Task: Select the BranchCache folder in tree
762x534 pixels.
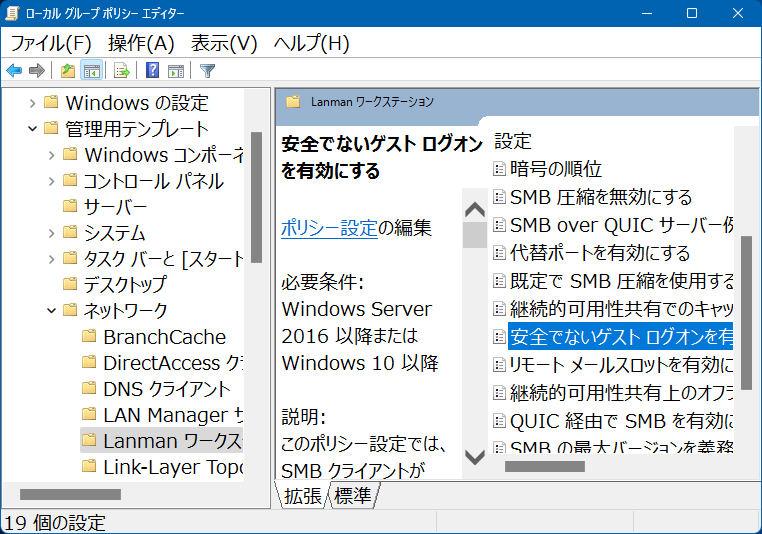Action: click(x=164, y=337)
